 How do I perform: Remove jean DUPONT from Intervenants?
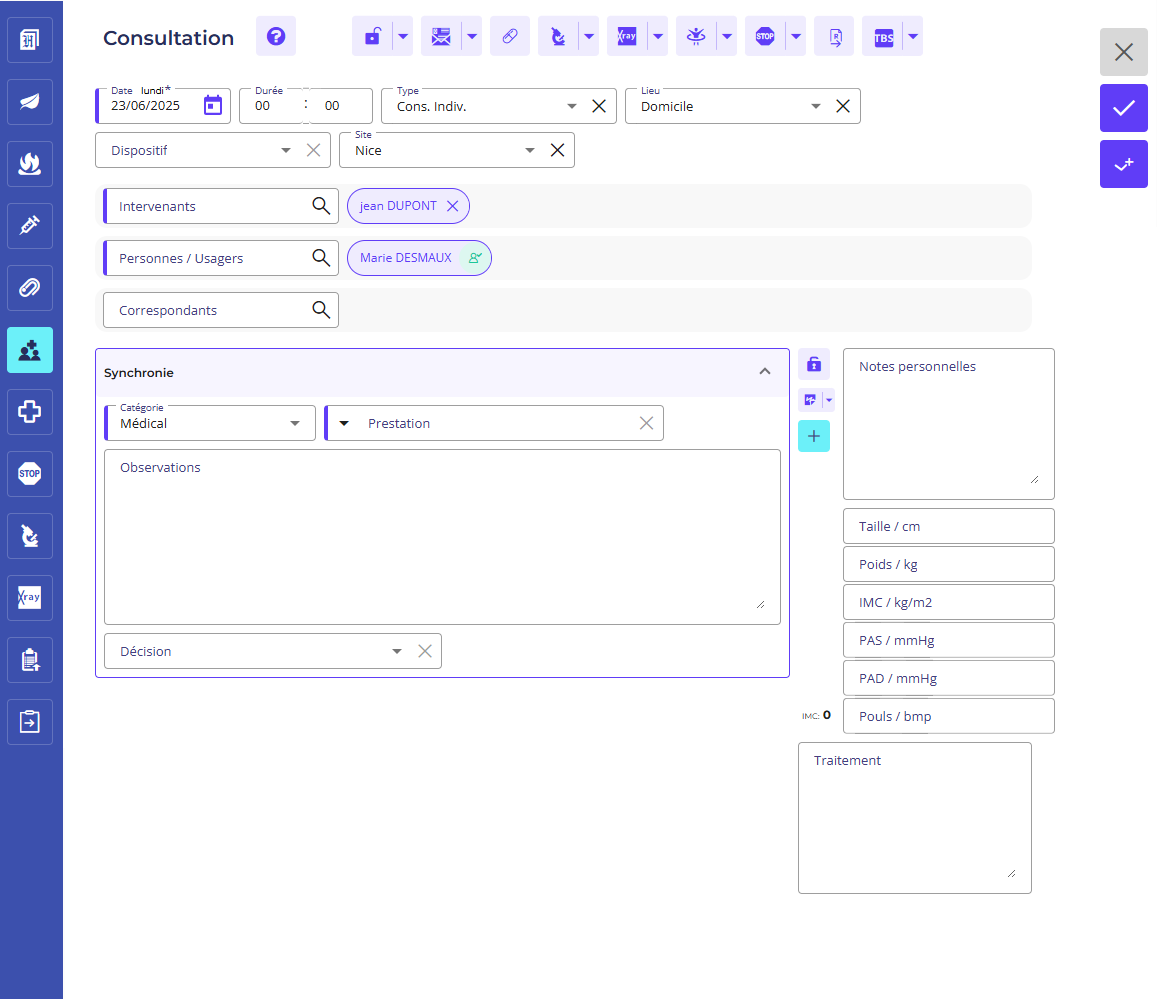click(452, 206)
